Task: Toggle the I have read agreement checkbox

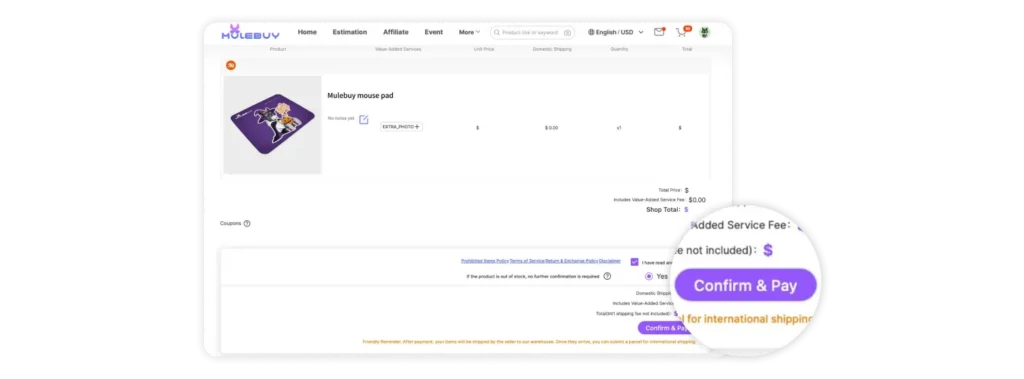Action: tap(634, 262)
